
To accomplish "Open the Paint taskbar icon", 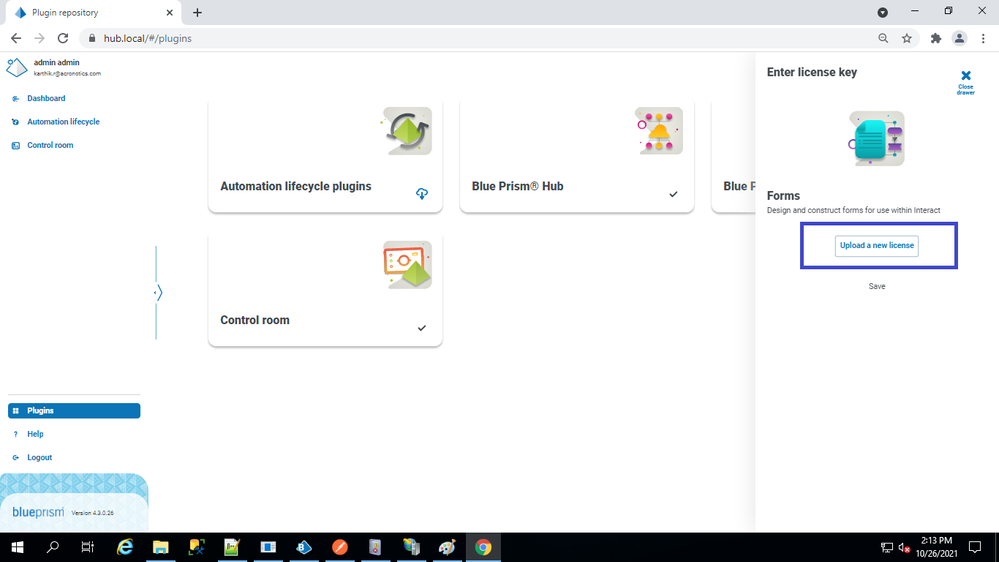I will tap(447, 547).
